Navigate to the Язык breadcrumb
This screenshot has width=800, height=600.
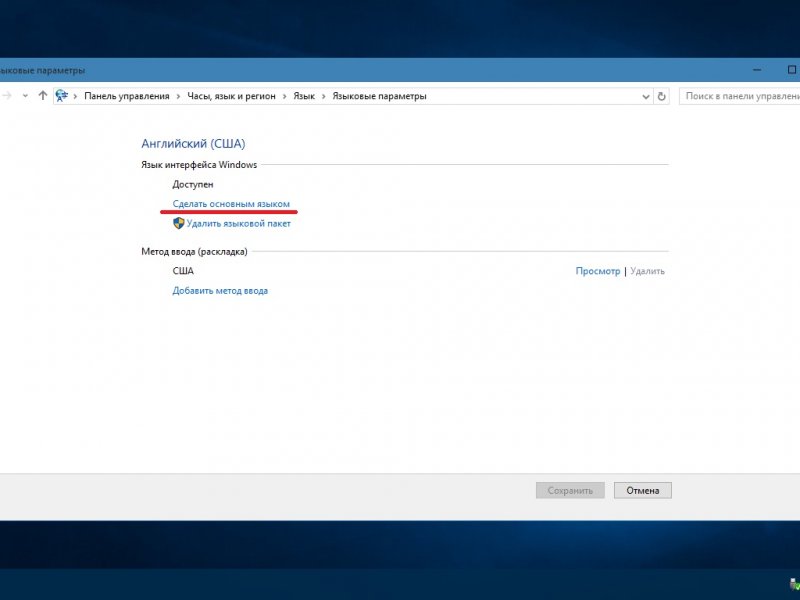click(x=304, y=96)
